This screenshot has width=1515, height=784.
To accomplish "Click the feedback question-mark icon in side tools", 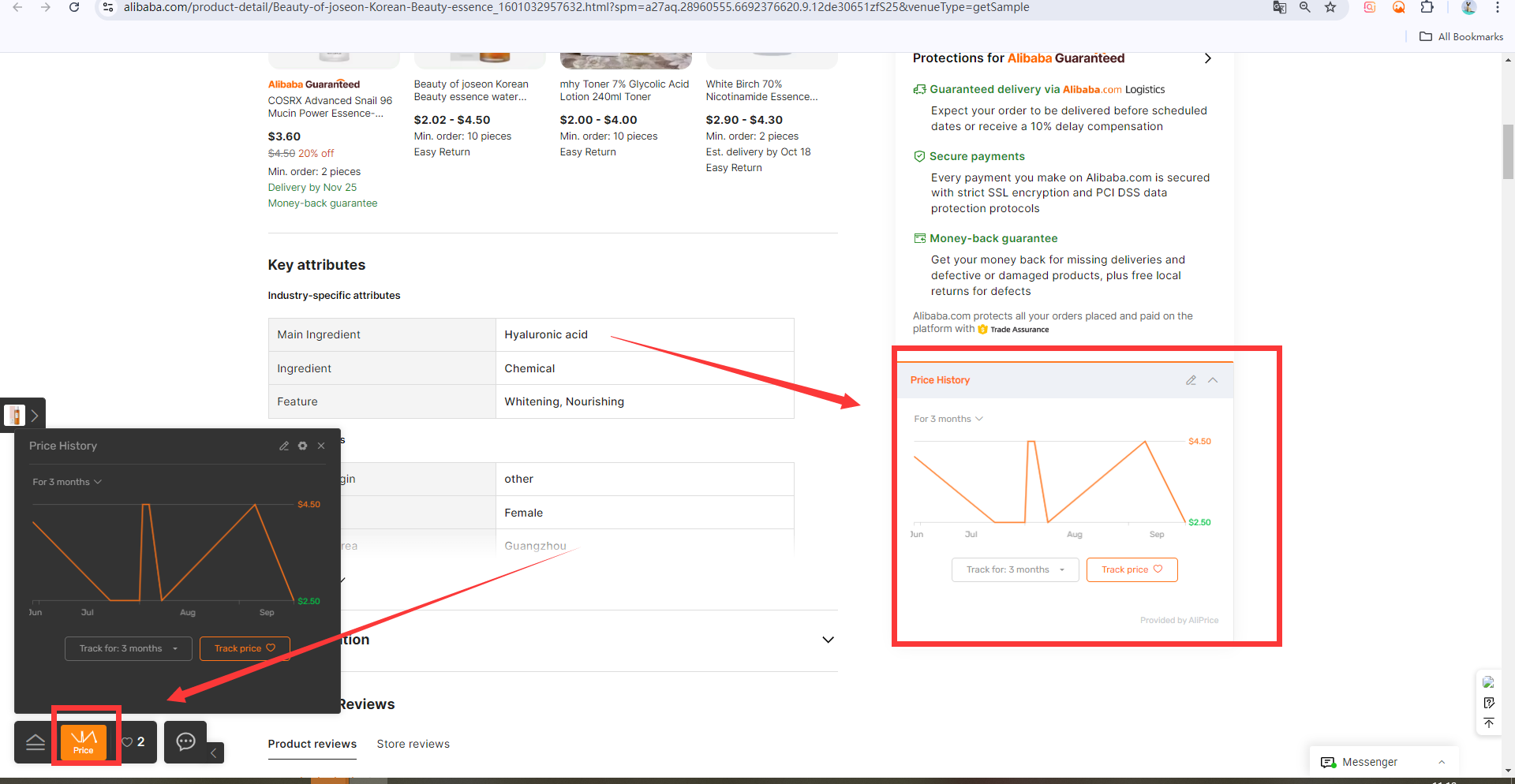I will [x=1488, y=703].
